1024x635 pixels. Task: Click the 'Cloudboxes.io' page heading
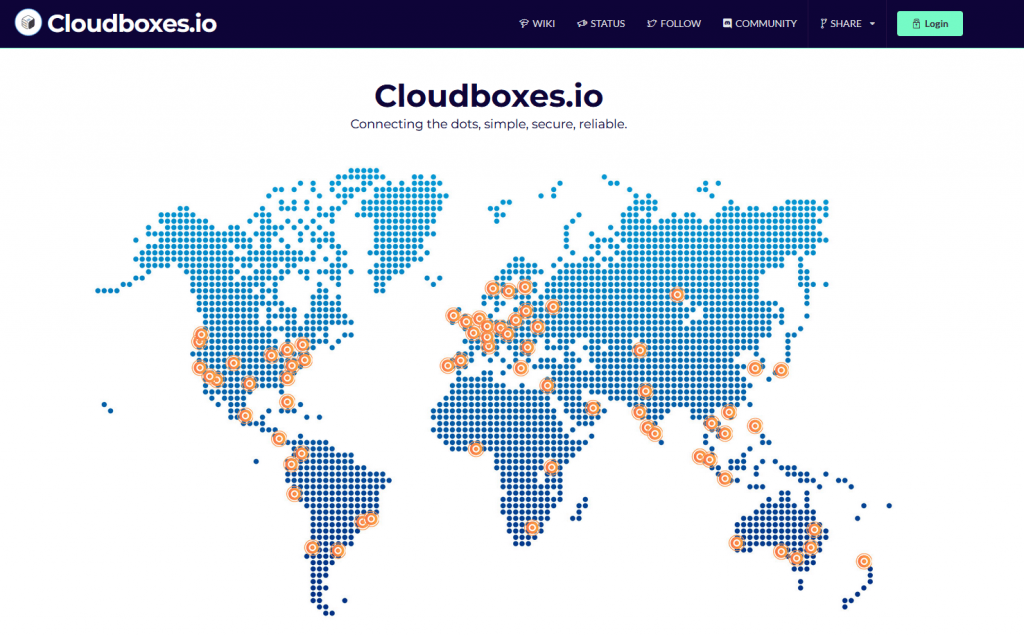click(x=488, y=95)
